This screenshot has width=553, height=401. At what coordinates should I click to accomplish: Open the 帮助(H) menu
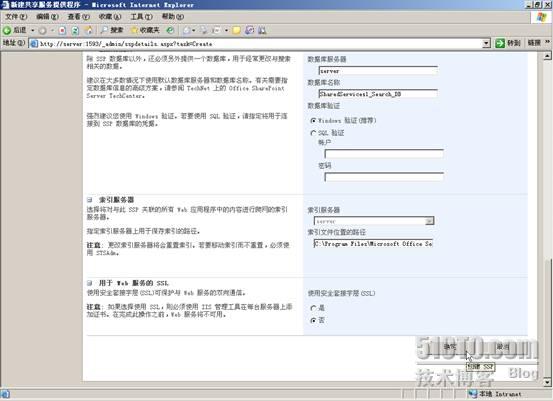[173, 17]
